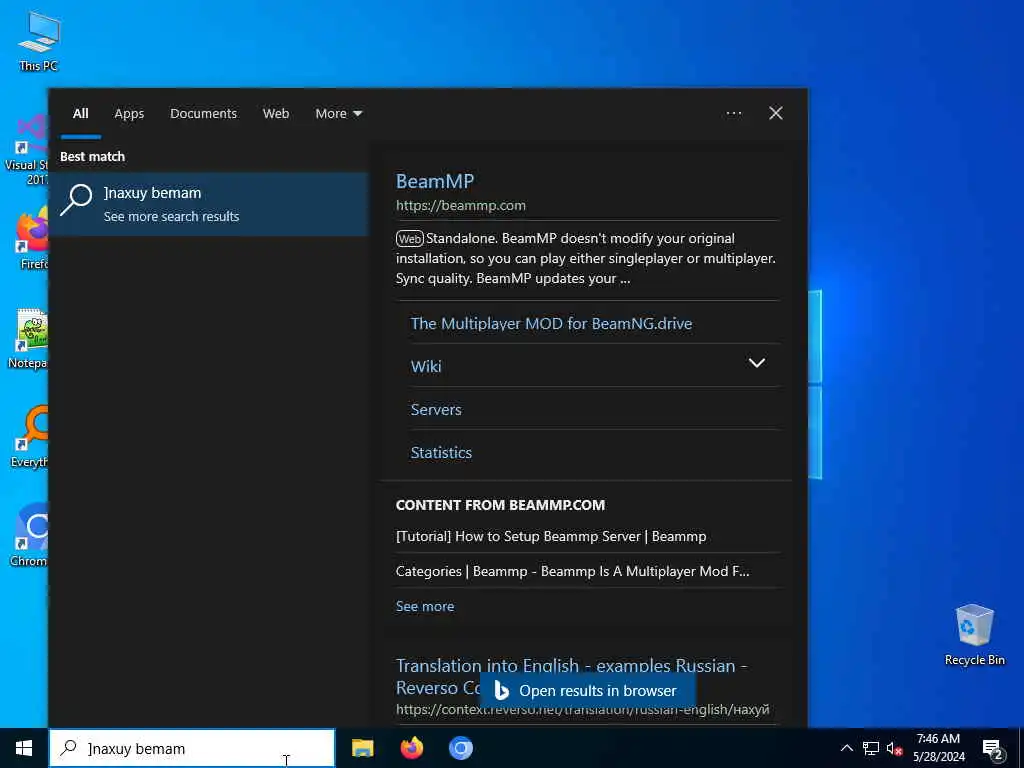Launch Chromium from the taskbar
This screenshot has height=768, width=1024.
[x=460, y=748]
